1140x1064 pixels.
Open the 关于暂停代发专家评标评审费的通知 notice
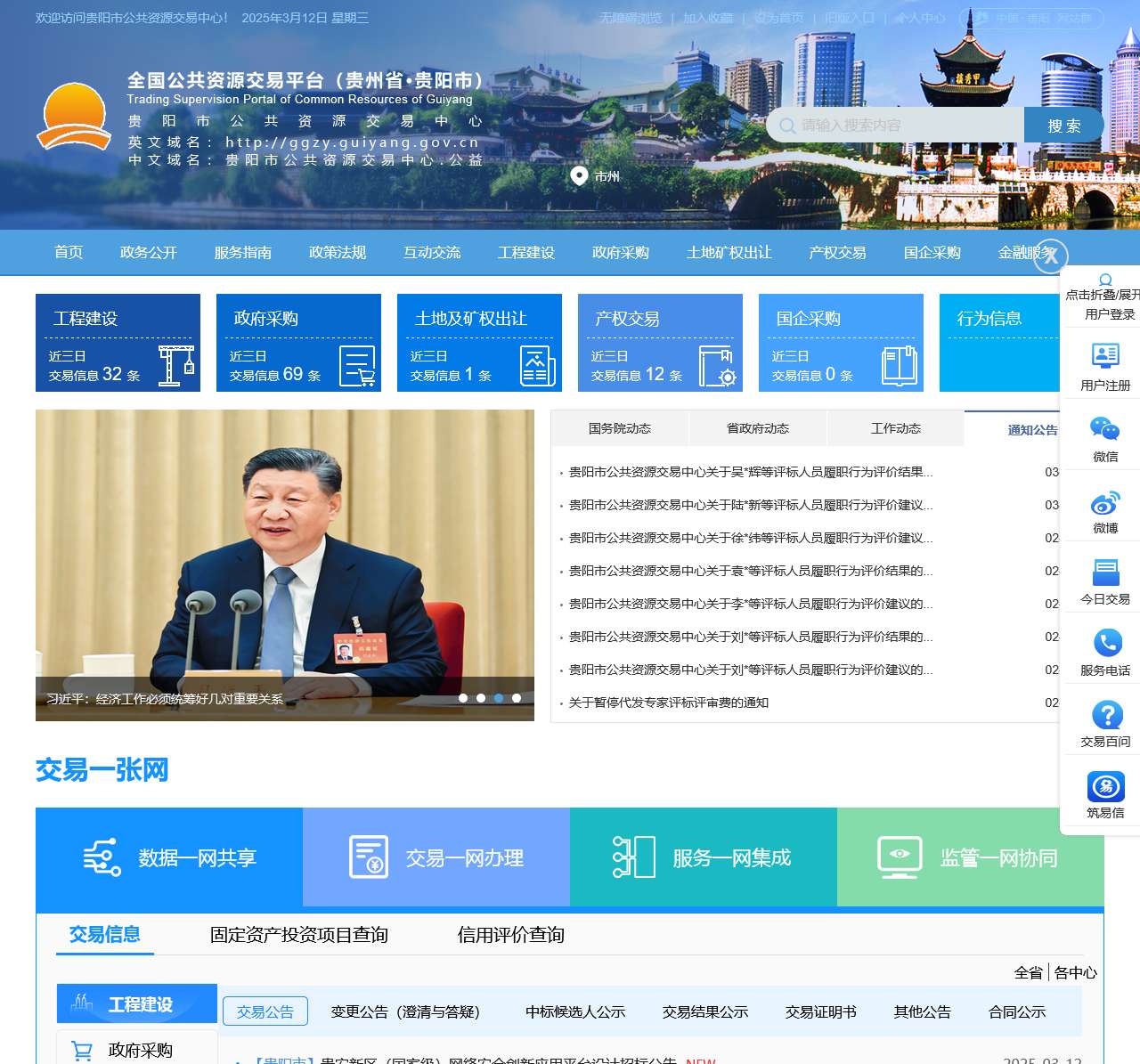coord(669,703)
